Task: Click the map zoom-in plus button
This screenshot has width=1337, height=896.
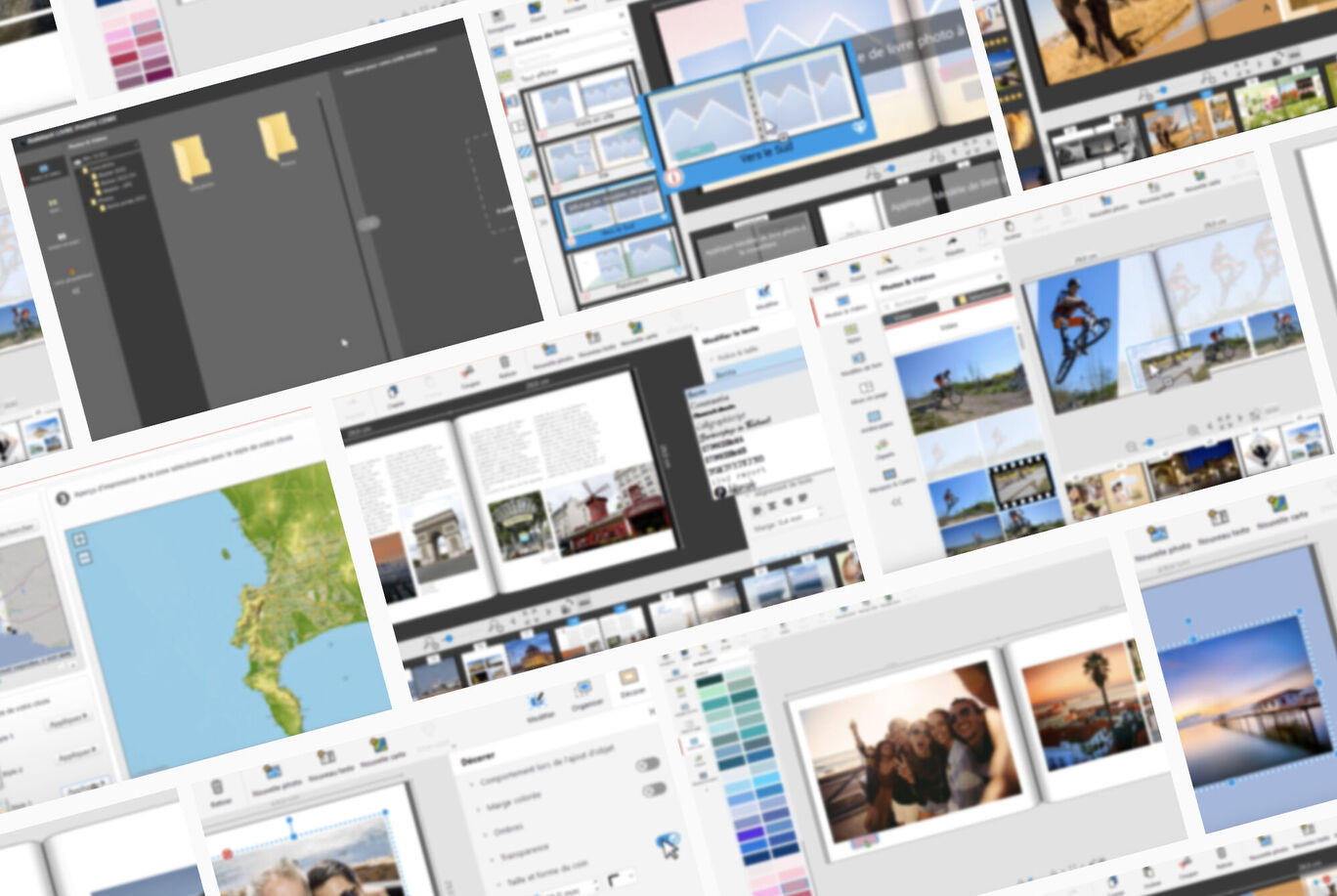Action: click(x=79, y=539)
